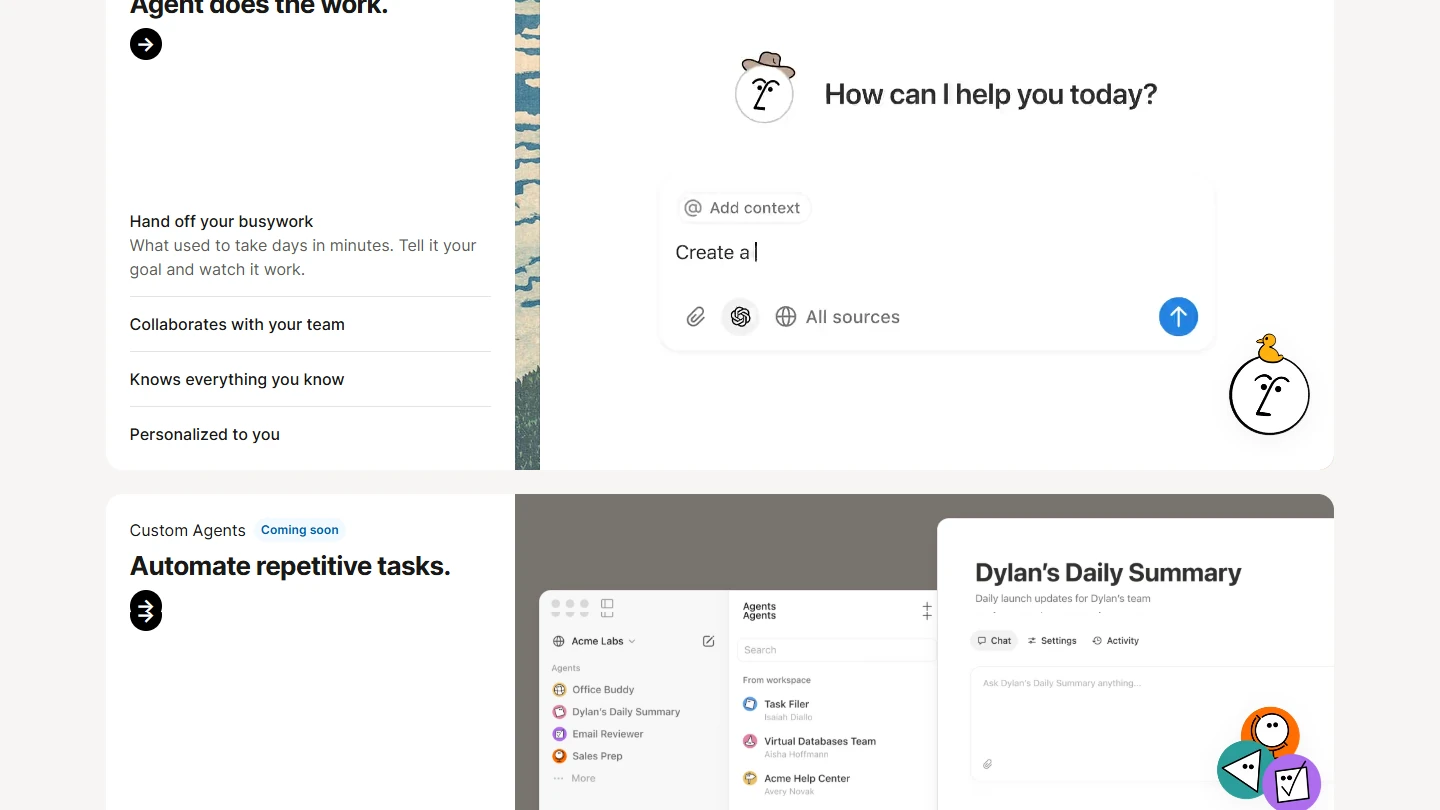Click the plus icon next to Agents header

[926, 611]
